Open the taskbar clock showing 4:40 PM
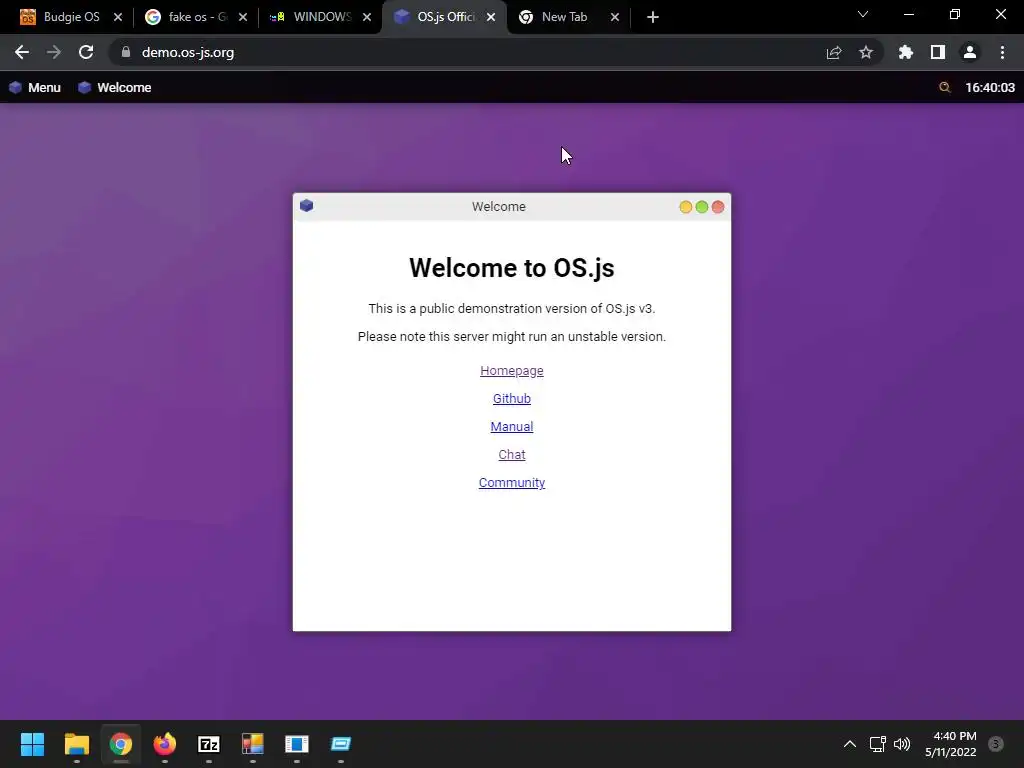 coord(951,744)
